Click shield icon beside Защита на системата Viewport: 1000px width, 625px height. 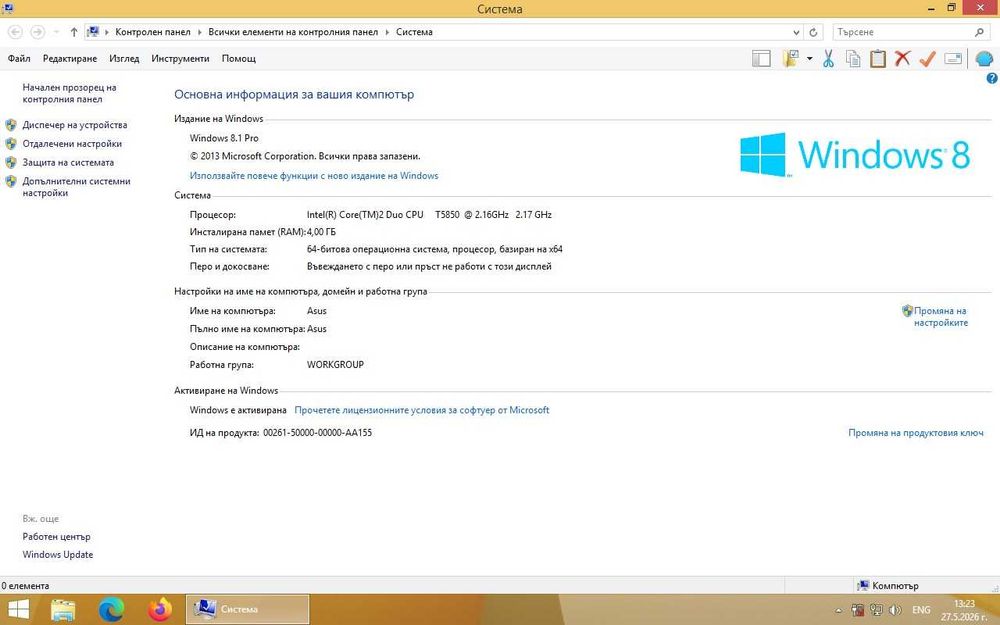pos(11,163)
